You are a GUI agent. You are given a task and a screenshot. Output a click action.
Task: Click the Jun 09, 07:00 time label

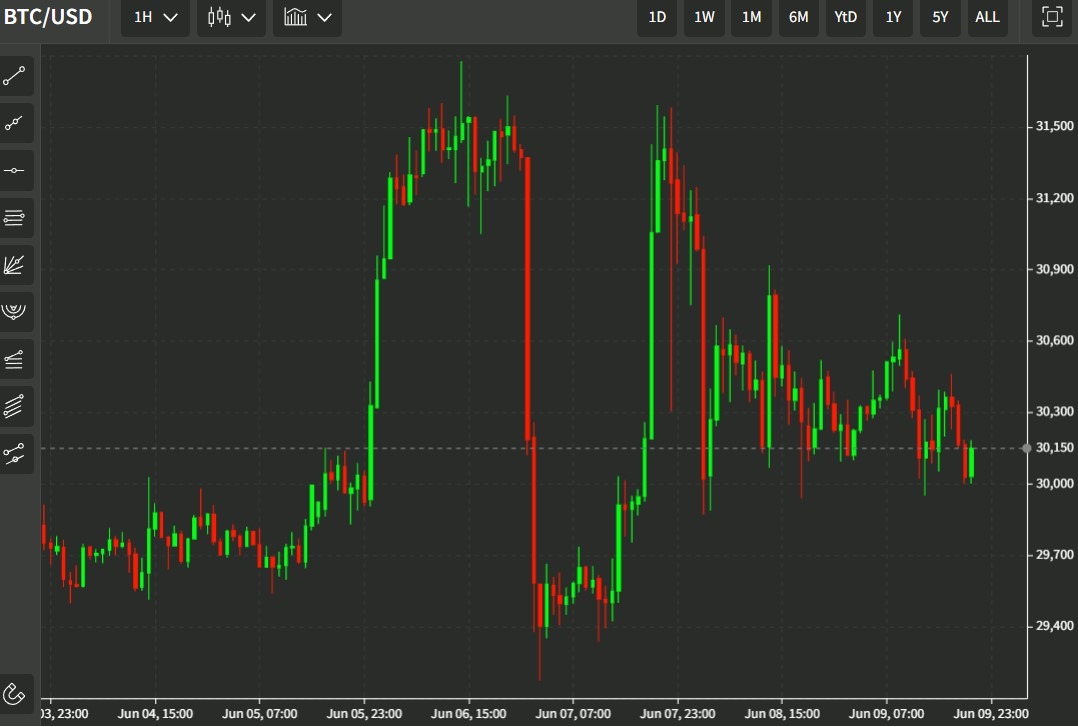[887, 714]
